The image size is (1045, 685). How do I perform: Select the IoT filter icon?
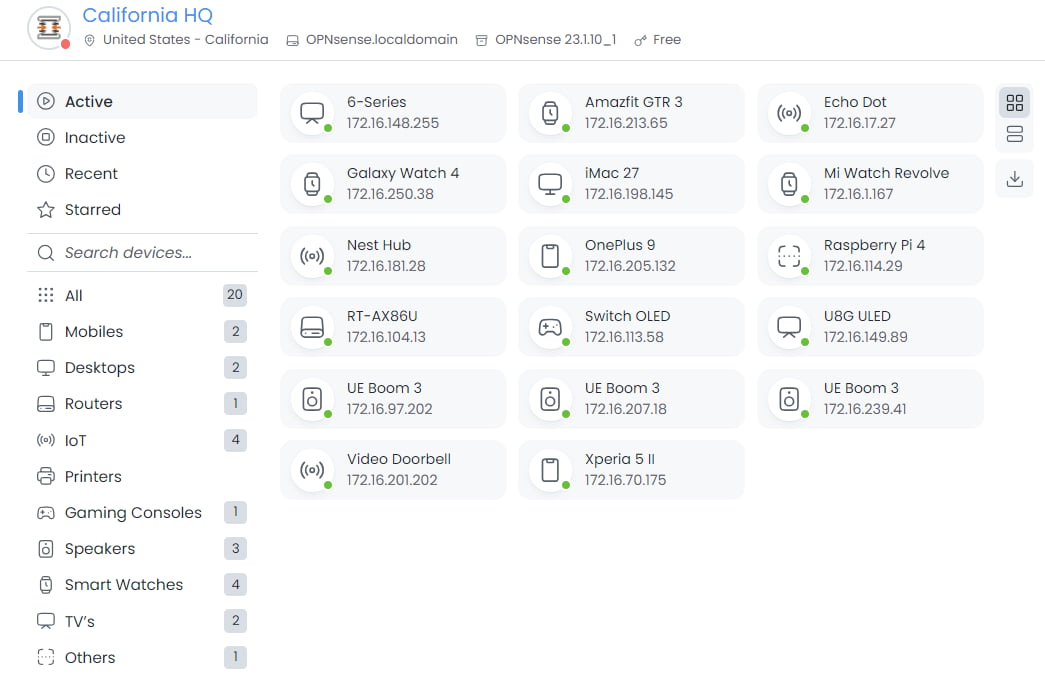[45, 440]
